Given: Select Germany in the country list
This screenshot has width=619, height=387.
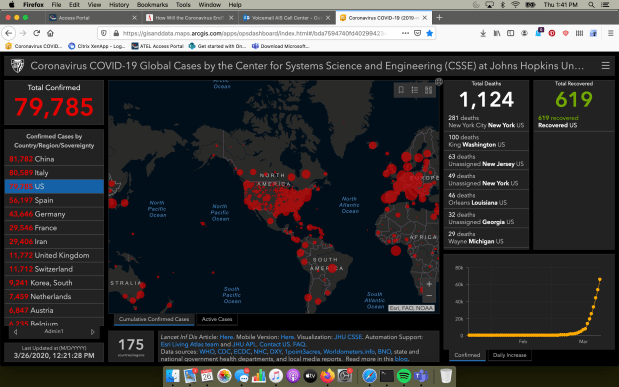Looking at the screenshot, I should click(54, 214).
